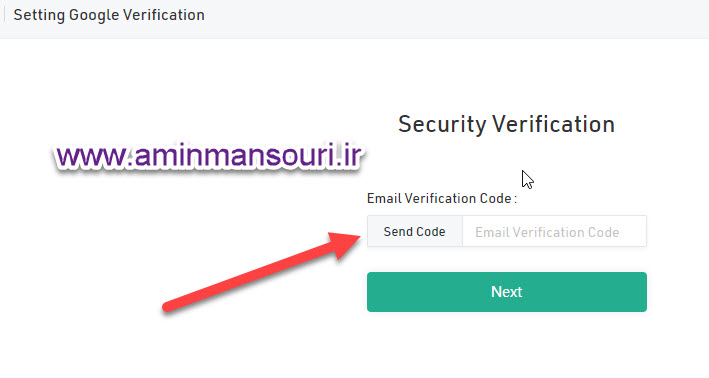Click the placeholder text Email Verification Code
The height and width of the screenshot is (378, 709).
pyautogui.click(x=547, y=232)
